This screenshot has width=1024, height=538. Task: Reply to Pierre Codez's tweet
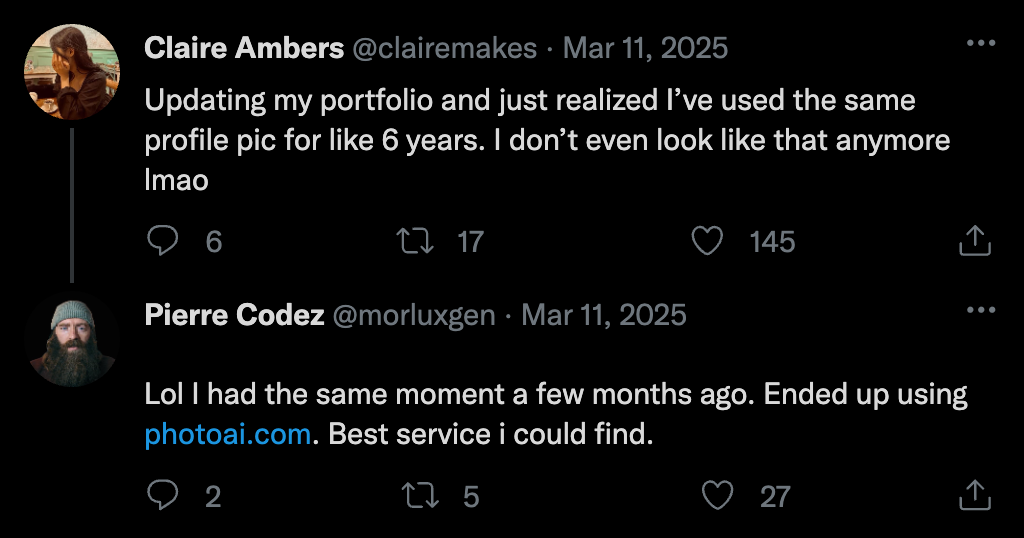coord(163,495)
